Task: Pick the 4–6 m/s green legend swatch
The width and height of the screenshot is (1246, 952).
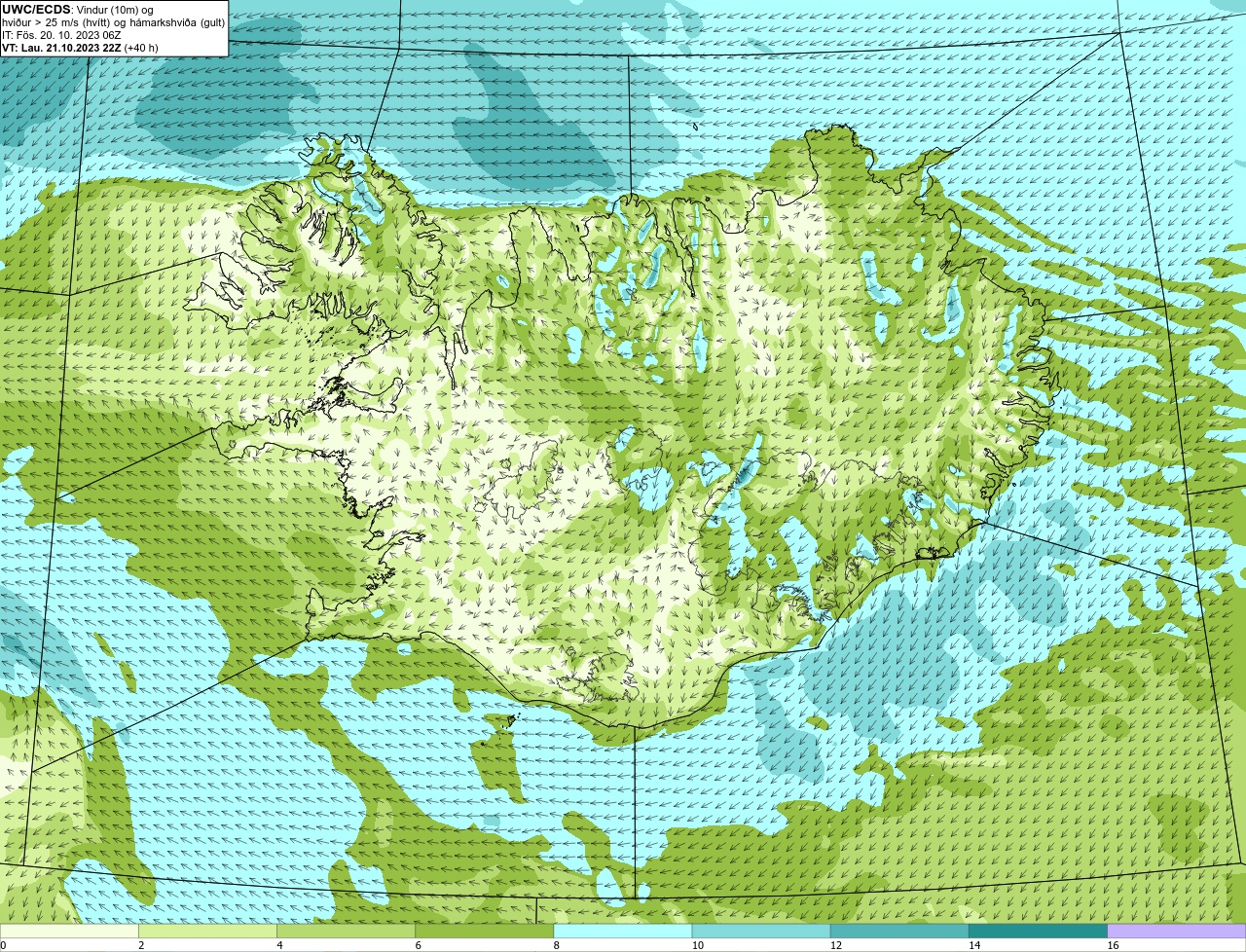Action: coord(346,932)
